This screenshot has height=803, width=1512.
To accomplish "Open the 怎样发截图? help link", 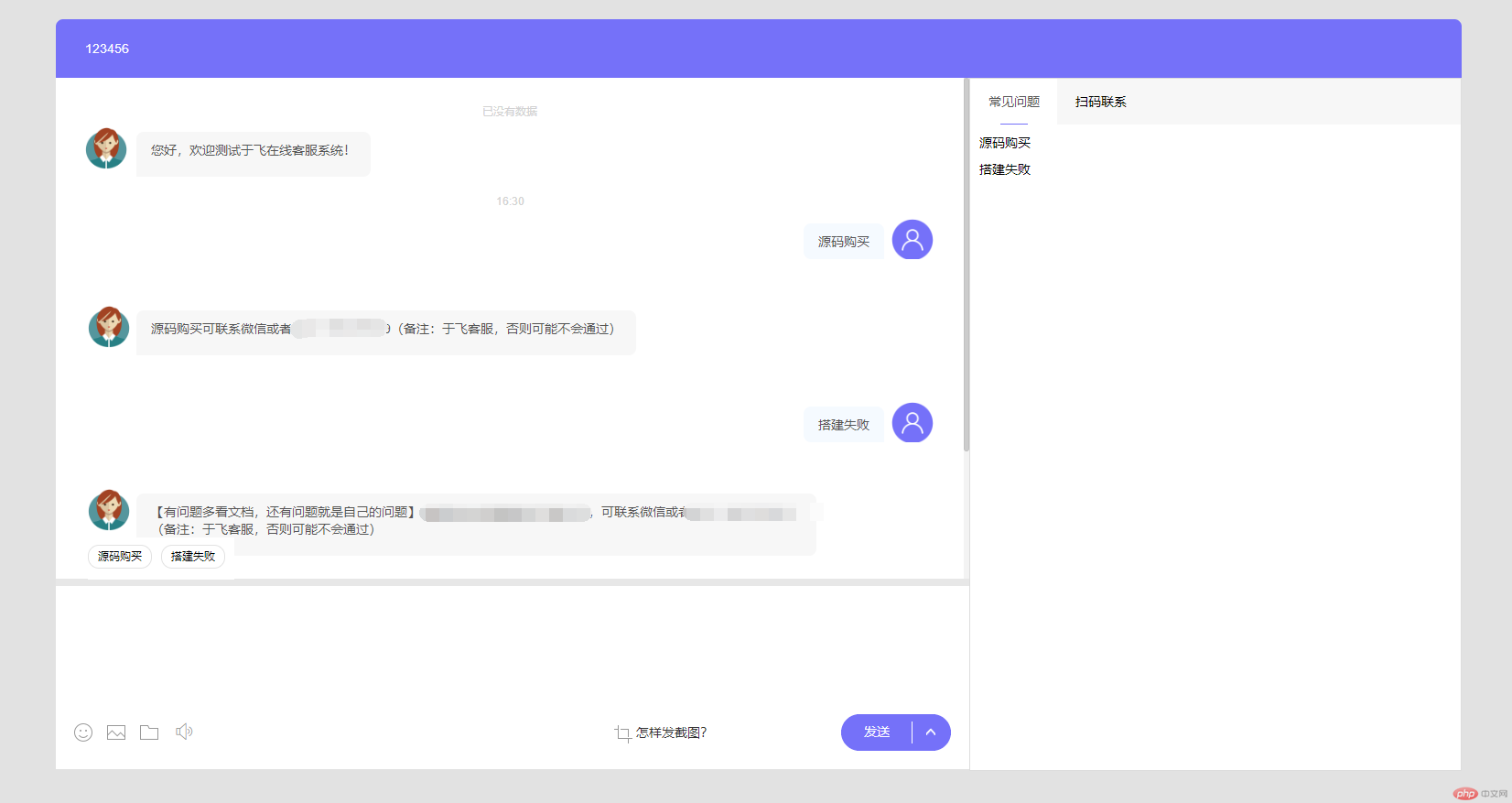I will tap(672, 732).
